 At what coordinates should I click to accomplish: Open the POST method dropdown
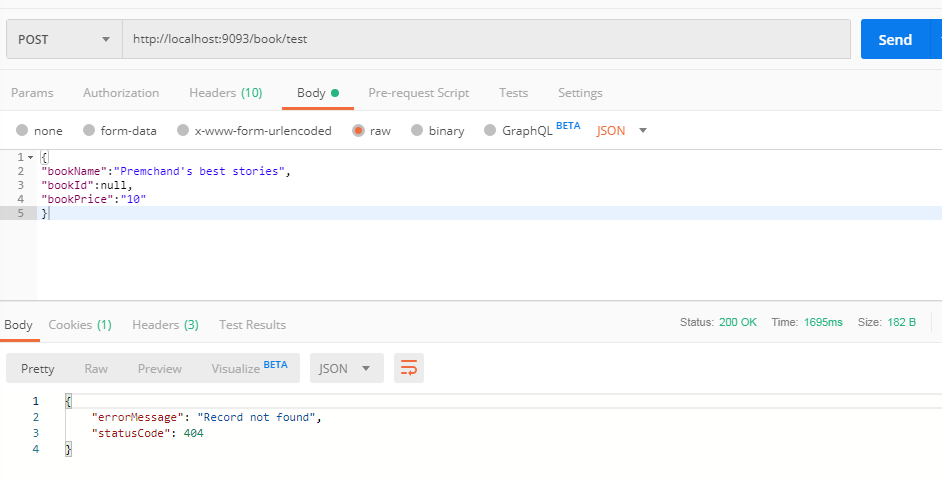click(64, 40)
